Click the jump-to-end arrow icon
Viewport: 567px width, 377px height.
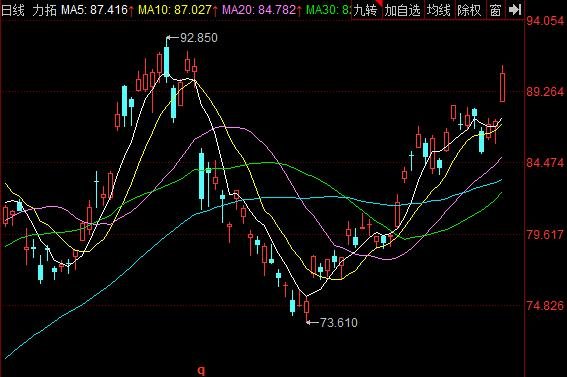[x=515, y=10]
